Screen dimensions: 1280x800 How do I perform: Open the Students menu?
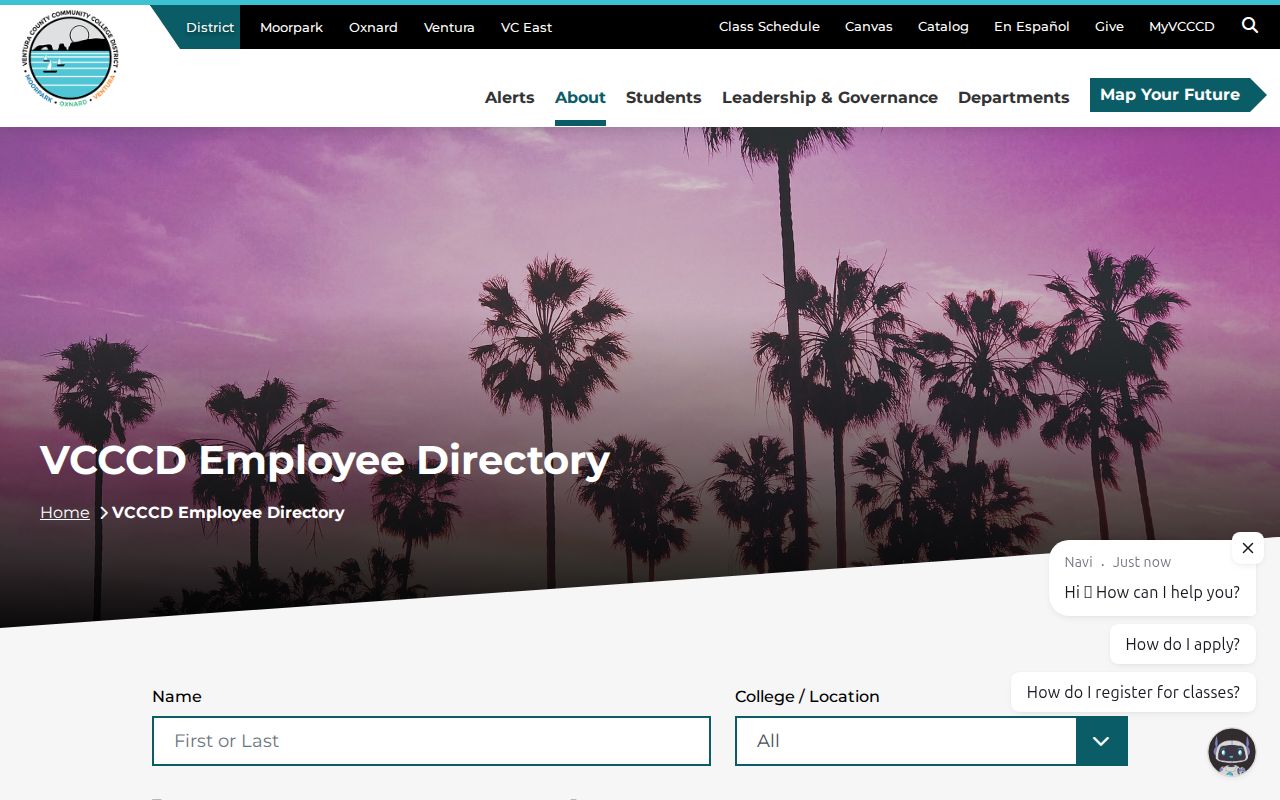[x=664, y=97]
